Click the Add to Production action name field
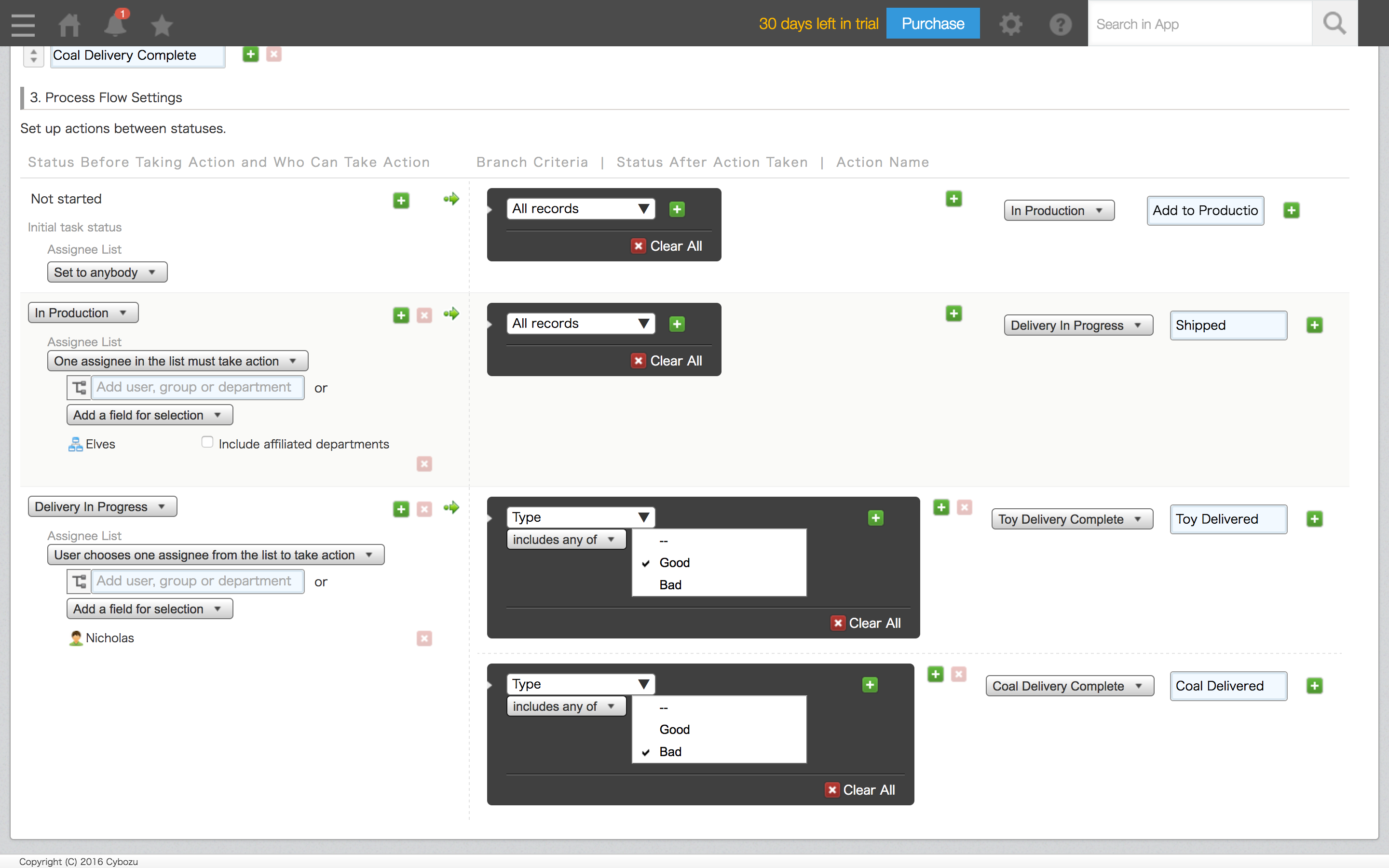 coord(1205,210)
